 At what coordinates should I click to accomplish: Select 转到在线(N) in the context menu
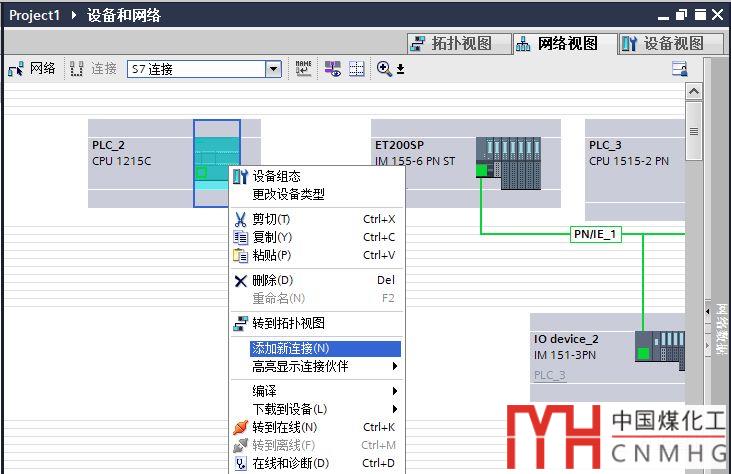coord(317,427)
